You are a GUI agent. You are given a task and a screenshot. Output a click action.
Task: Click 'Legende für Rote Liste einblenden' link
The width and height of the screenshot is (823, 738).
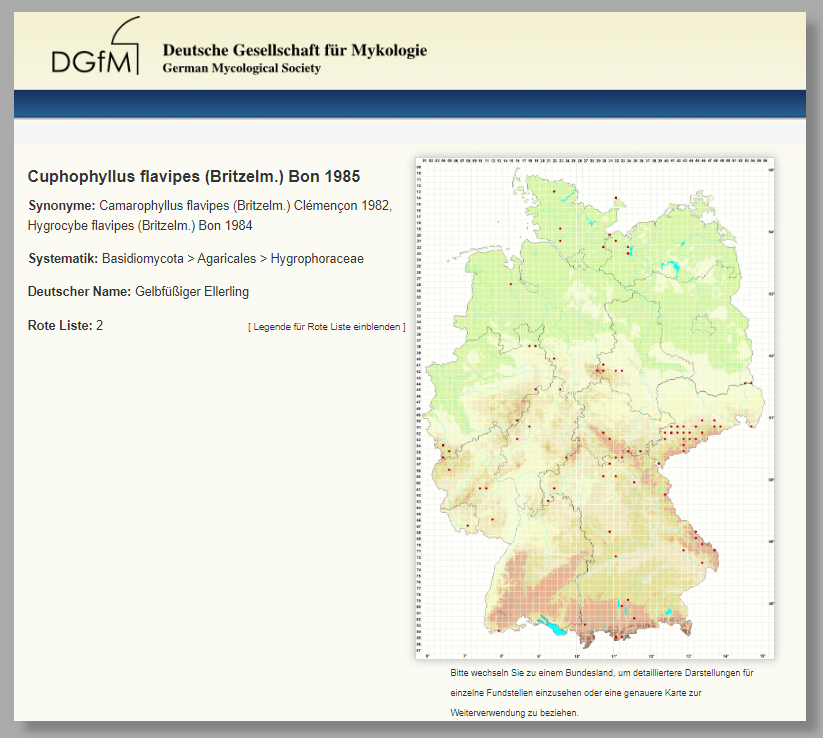coord(326,326)
